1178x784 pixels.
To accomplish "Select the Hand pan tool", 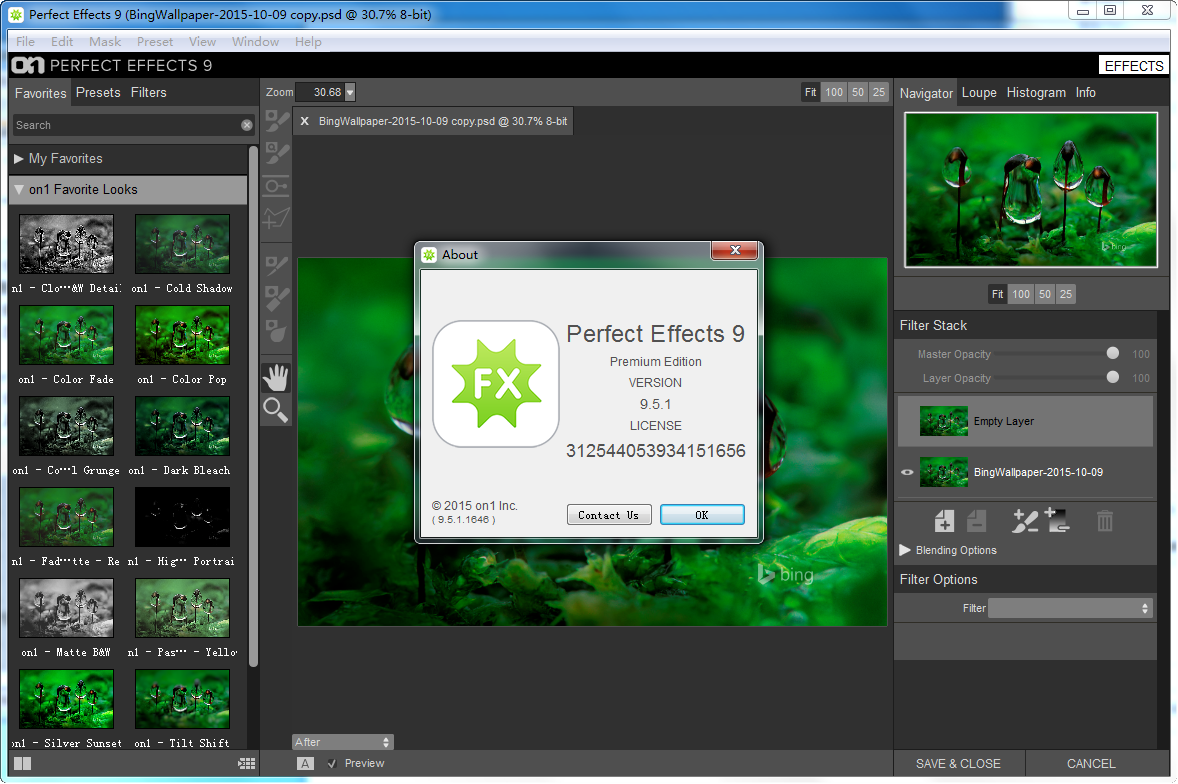I will tap(275, 378).
